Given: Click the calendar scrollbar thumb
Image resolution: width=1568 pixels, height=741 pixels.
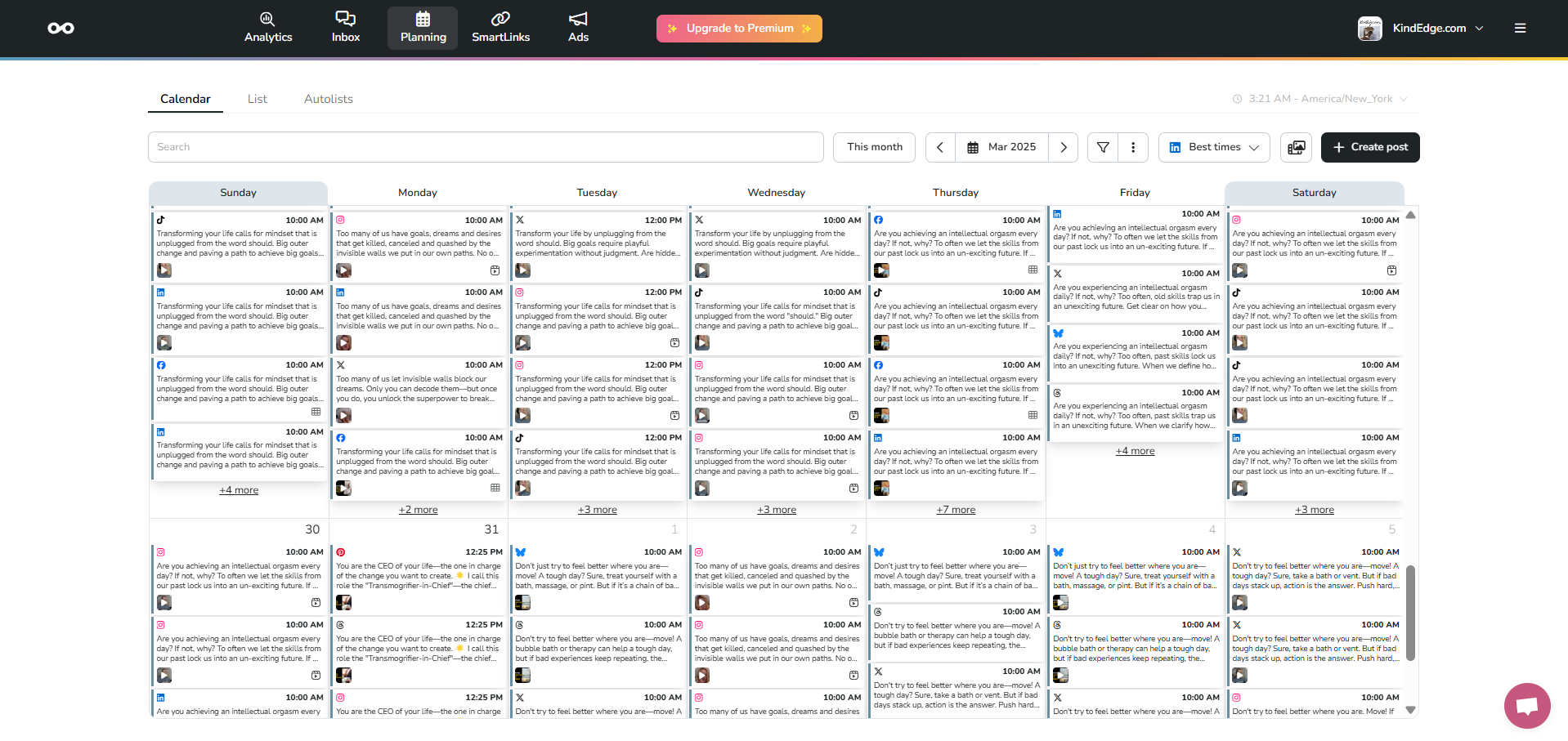Looking at the screenshot, I should [x=1410, y=613].
